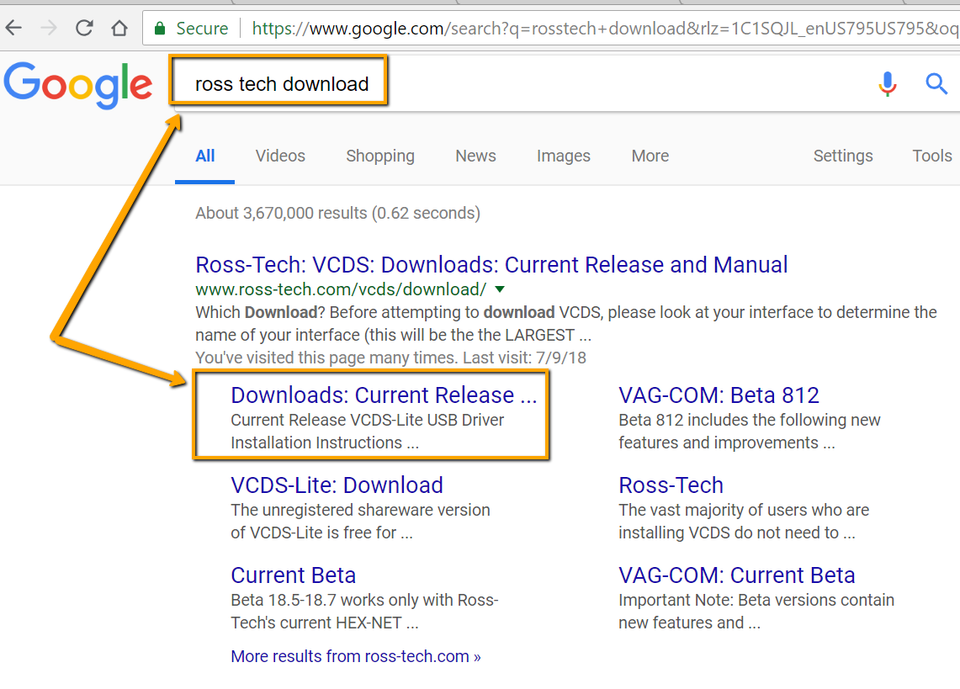Image resolution: width=960 pixels, height=689 pixels.
Task: Reload the page with refresh icon
Action: pyautogui.click(x=84, y=28)
